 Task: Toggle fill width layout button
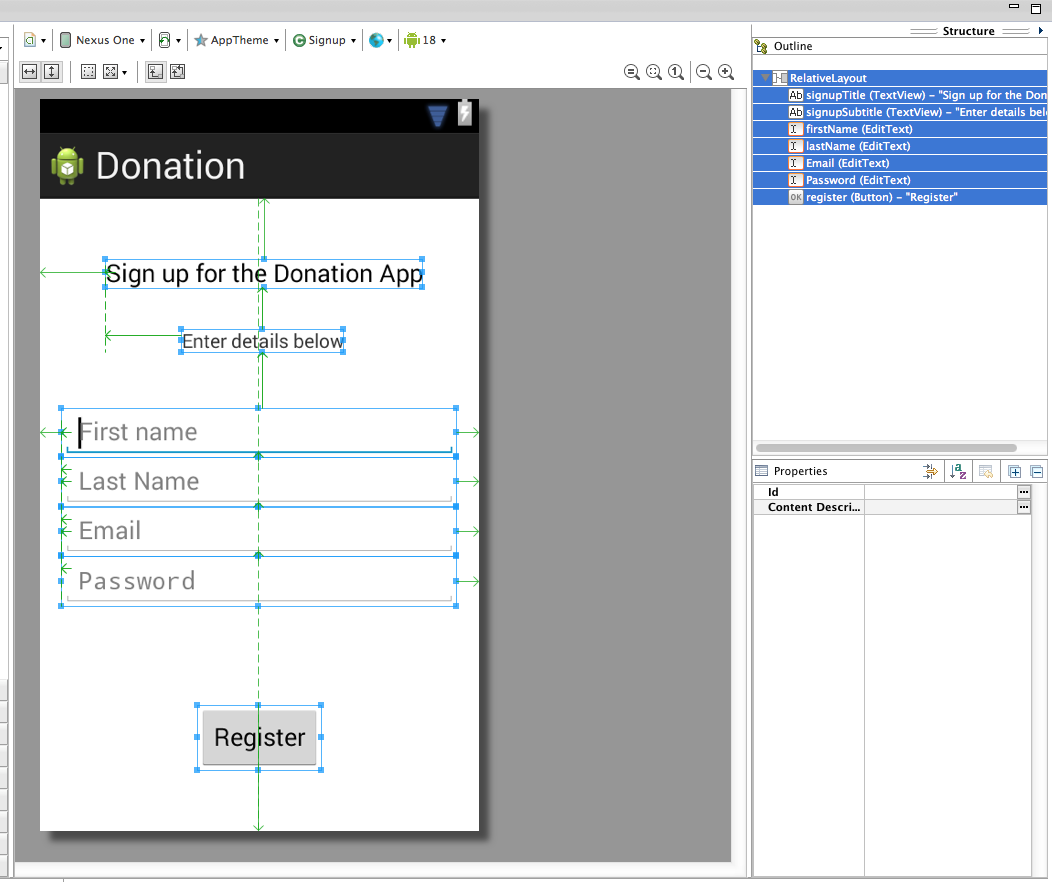coord(30,72)
